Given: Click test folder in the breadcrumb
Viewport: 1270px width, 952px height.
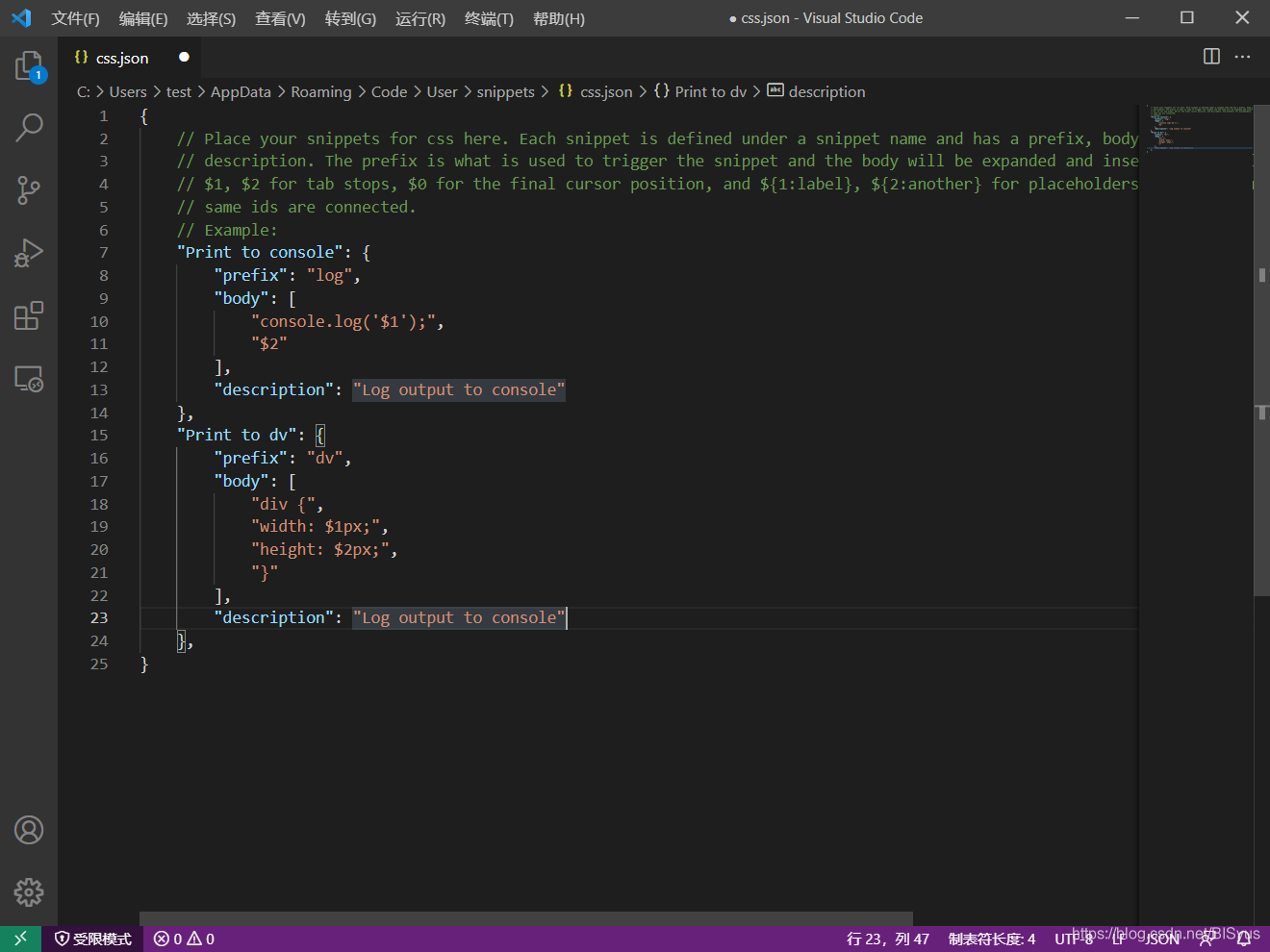Looking at the screenshot, I should click(x=179, y=91).
